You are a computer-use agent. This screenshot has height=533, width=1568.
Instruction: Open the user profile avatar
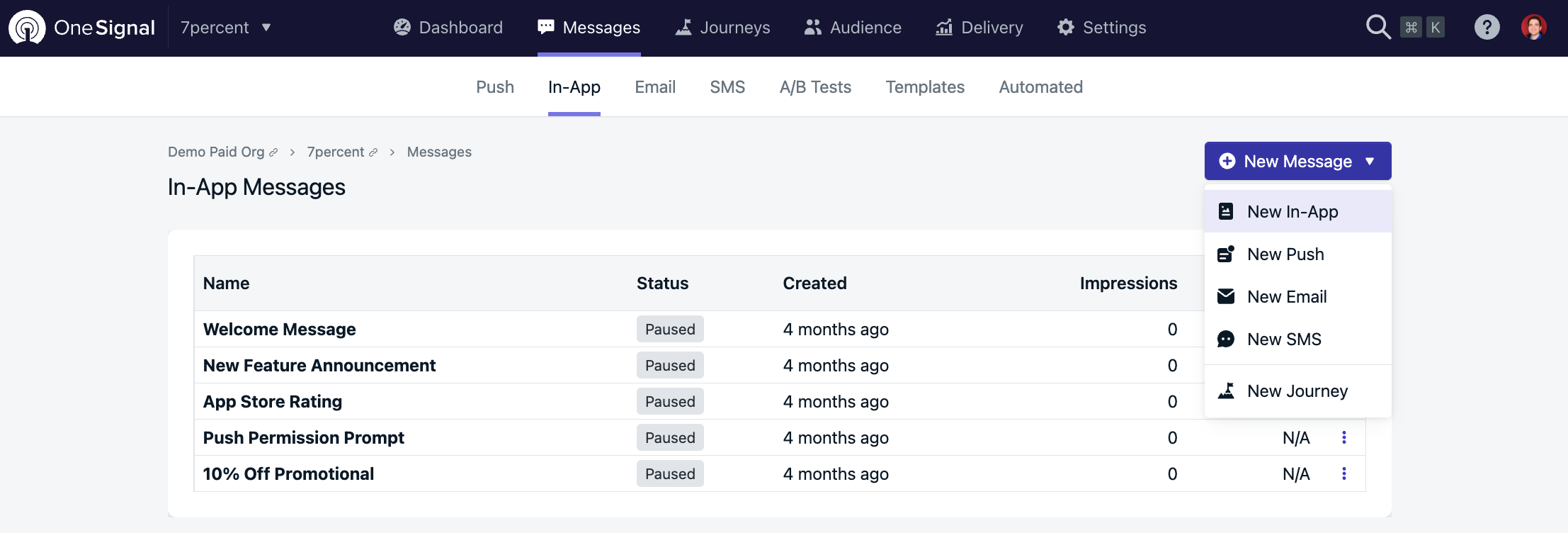[1533, 28]
